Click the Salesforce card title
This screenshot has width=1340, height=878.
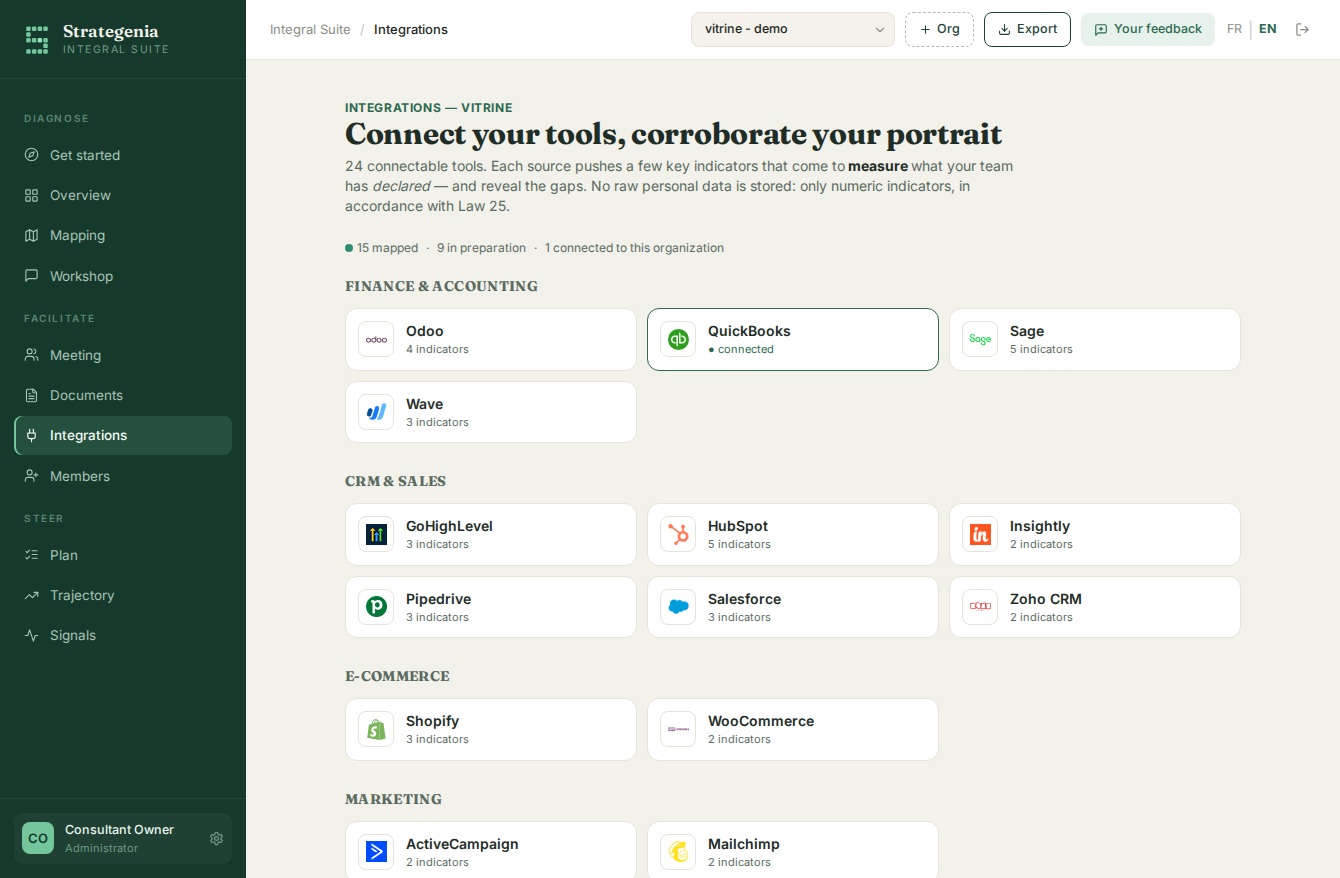pos(744,599)
